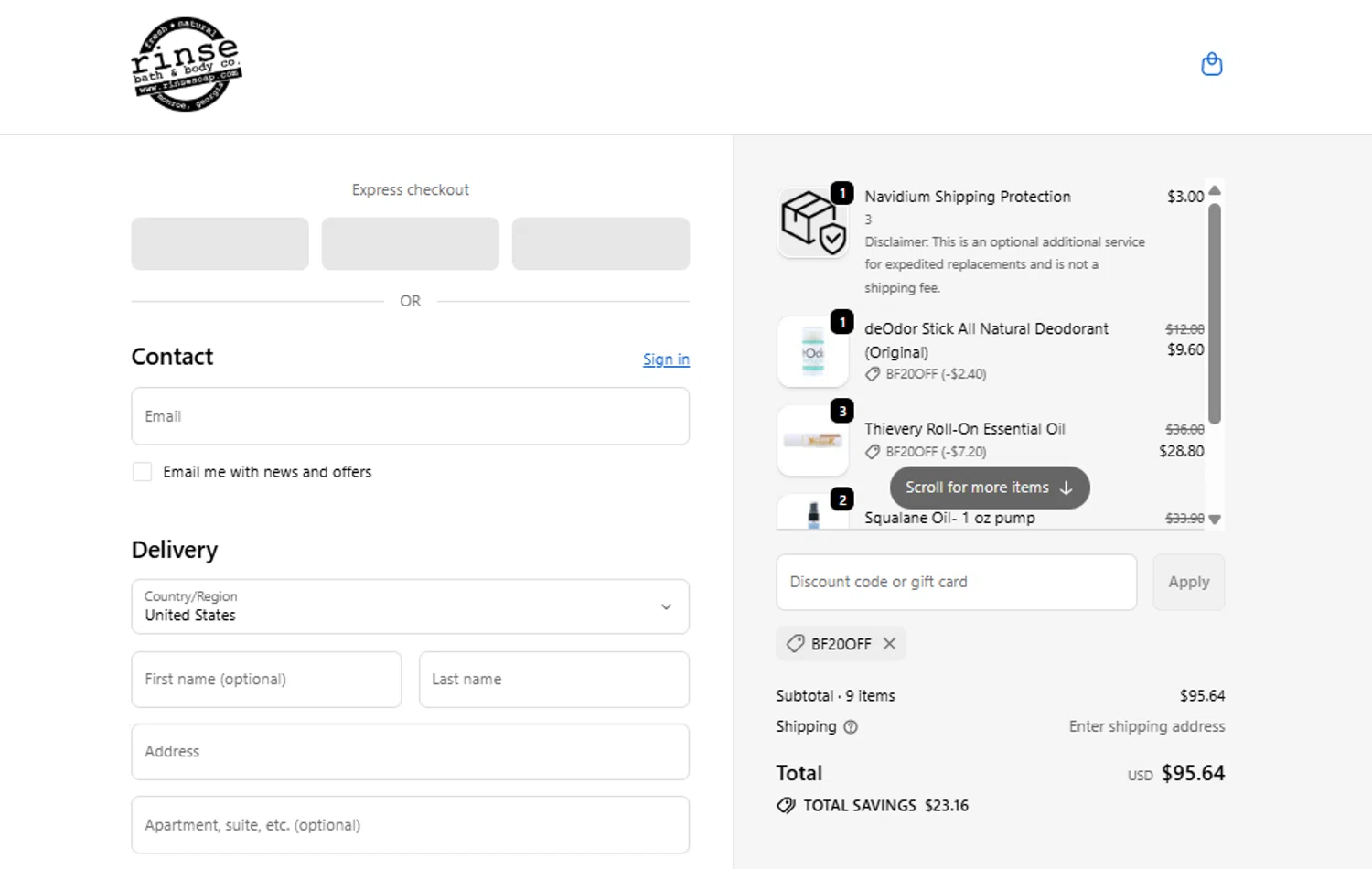The height and width of the screenshot is (869, 1372).
Task: Click the Navidium Shipping Protection box thumbnail
Action: [x=812, y=222]
